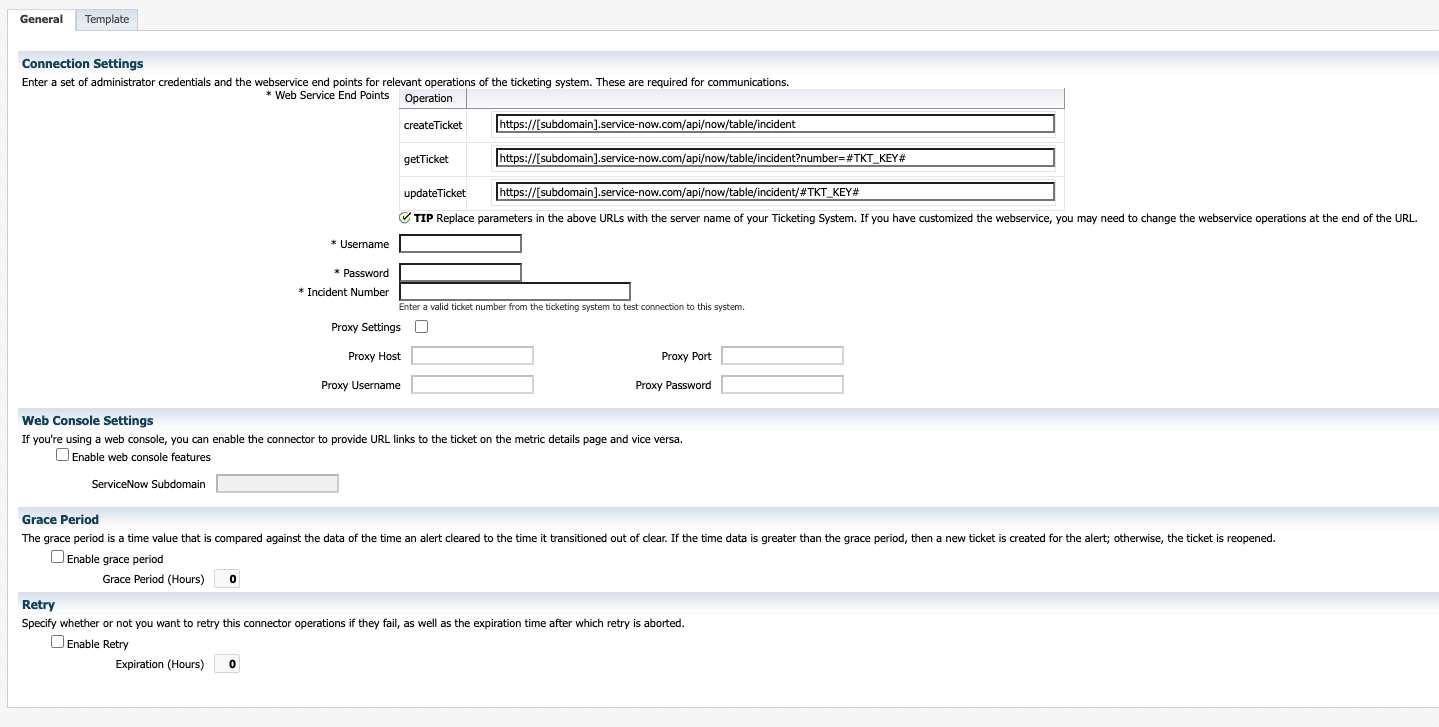The width and height of the screenshot is (1439, 727).
Task: Switch to the Template tab
Action: coord(105,18)
